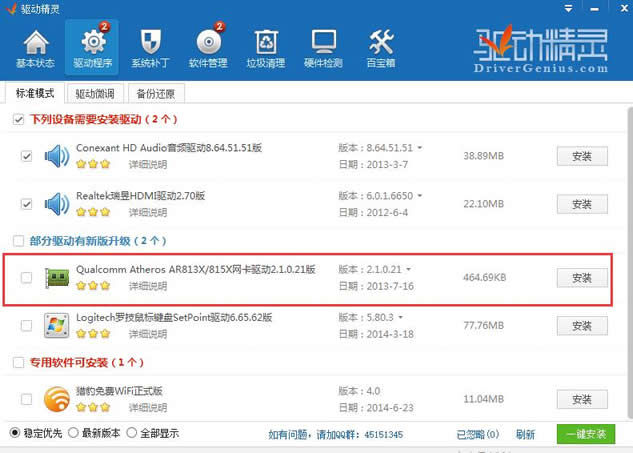
Task: Click the star rating of Qualcomm Atheros
Action: coord(93,285)
